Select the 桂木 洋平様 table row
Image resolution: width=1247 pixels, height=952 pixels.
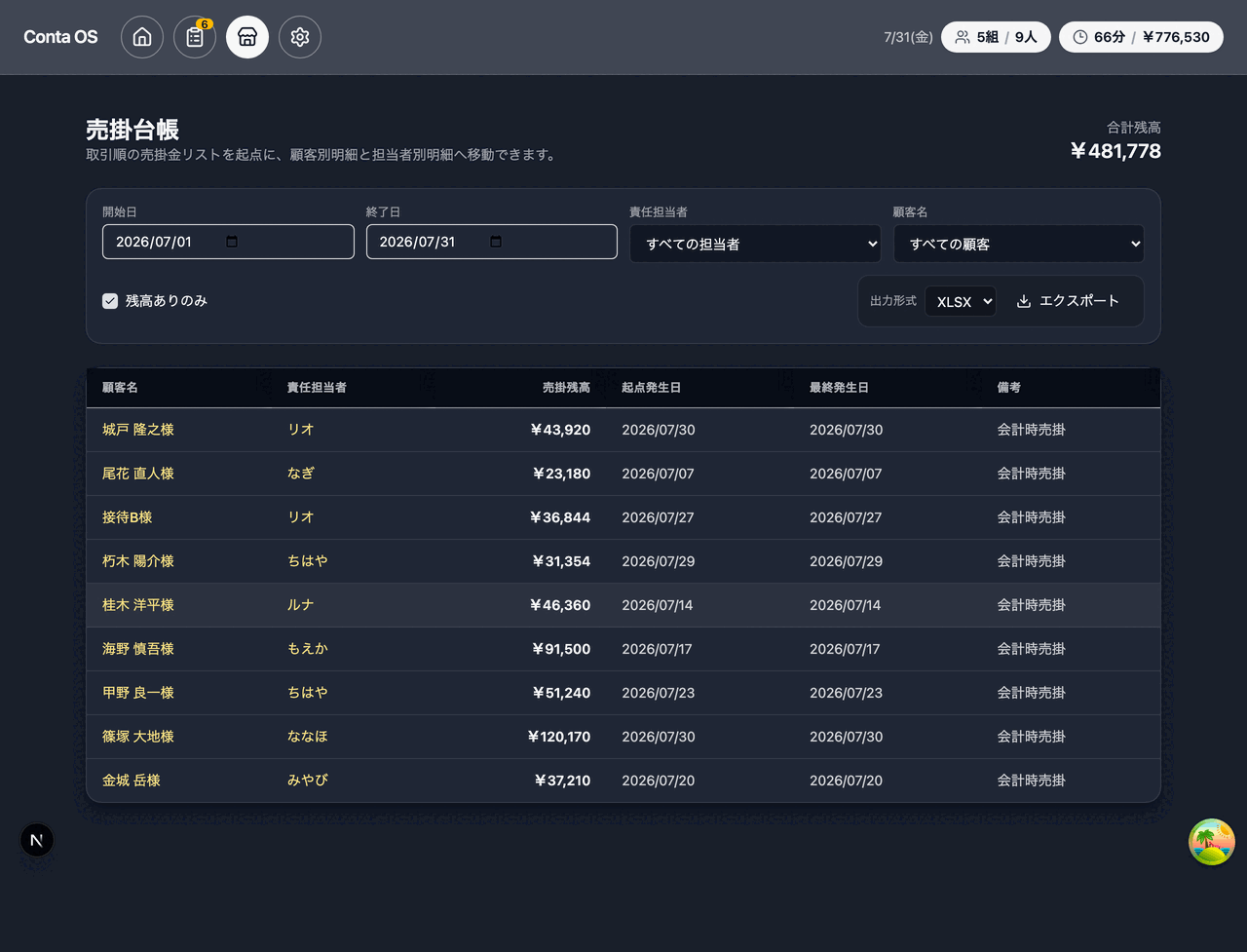coord(623,605)
